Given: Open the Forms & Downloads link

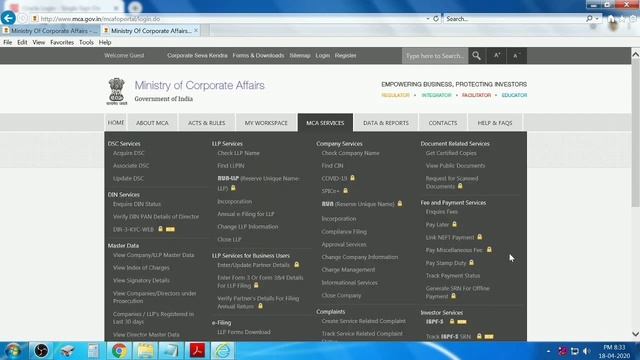Looking at the screenshot, I should [258, 56].
